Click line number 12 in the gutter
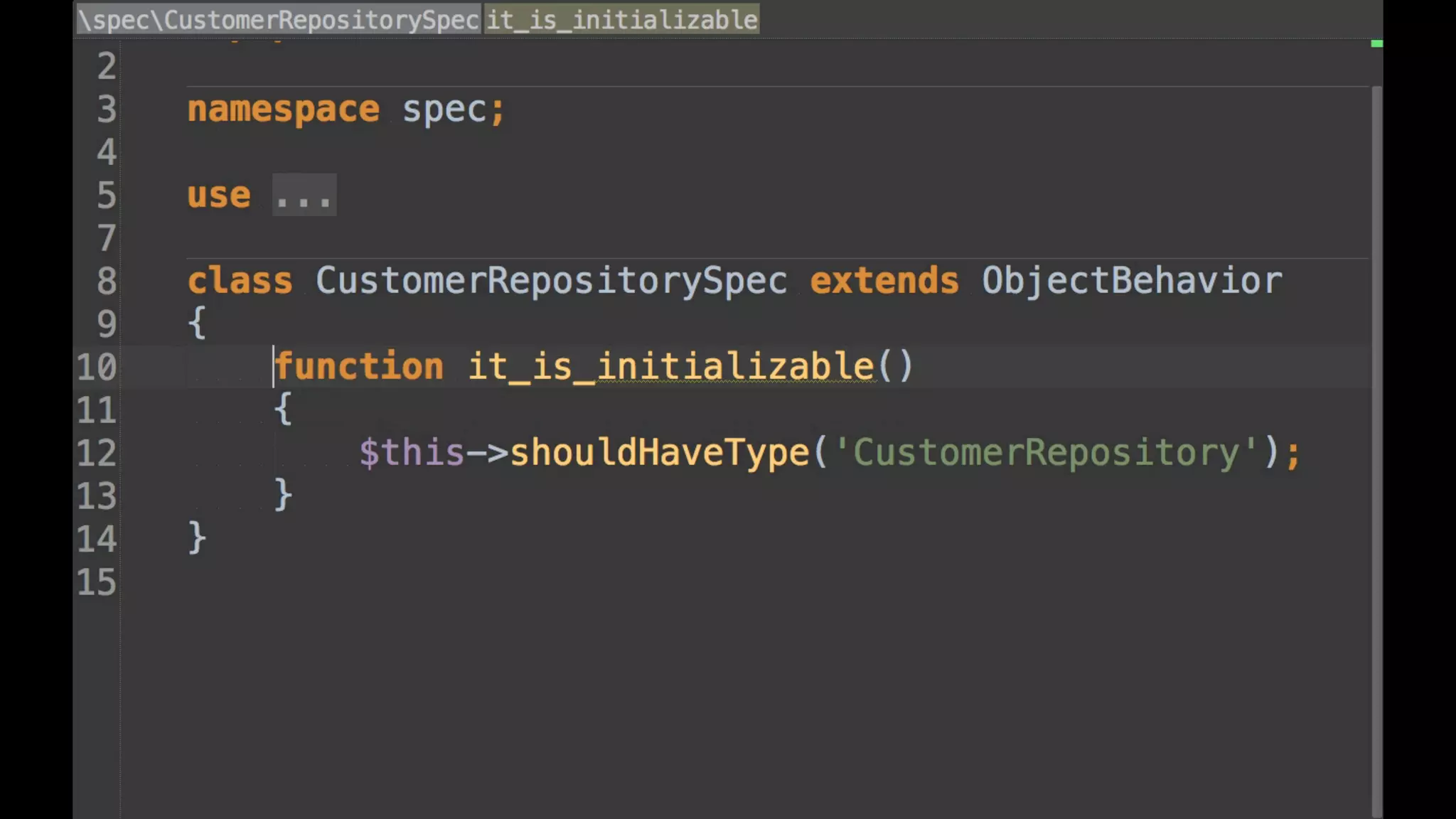The image size is (1456, 819). [97, 454]
